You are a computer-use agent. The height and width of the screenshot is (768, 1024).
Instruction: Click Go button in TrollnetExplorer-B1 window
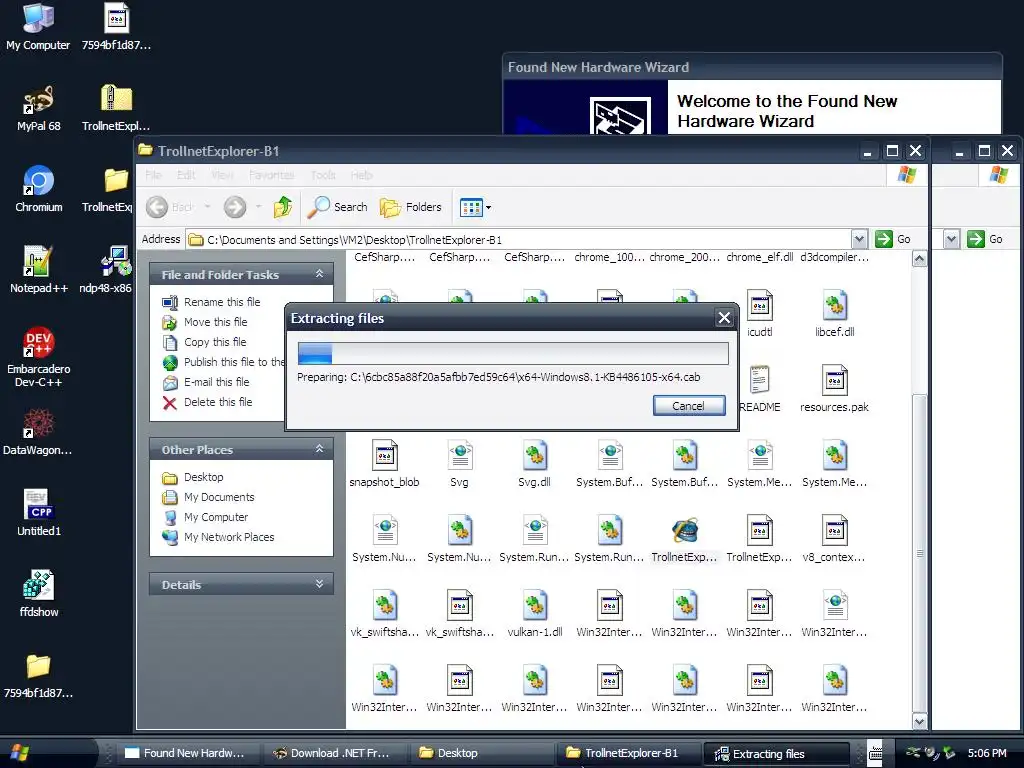pos(894,239)
